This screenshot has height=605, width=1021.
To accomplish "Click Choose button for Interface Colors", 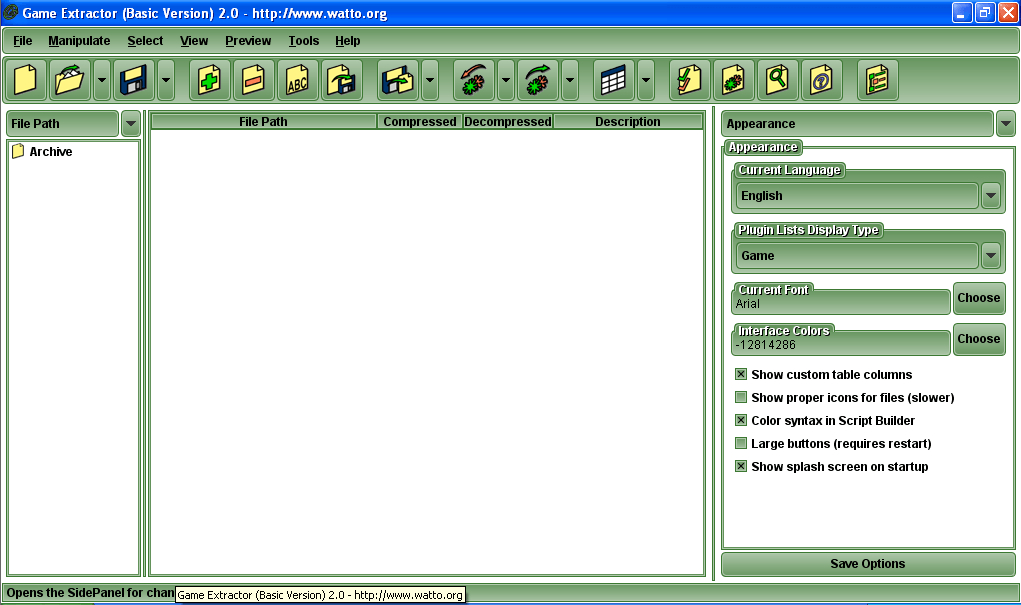I will 979,339.
